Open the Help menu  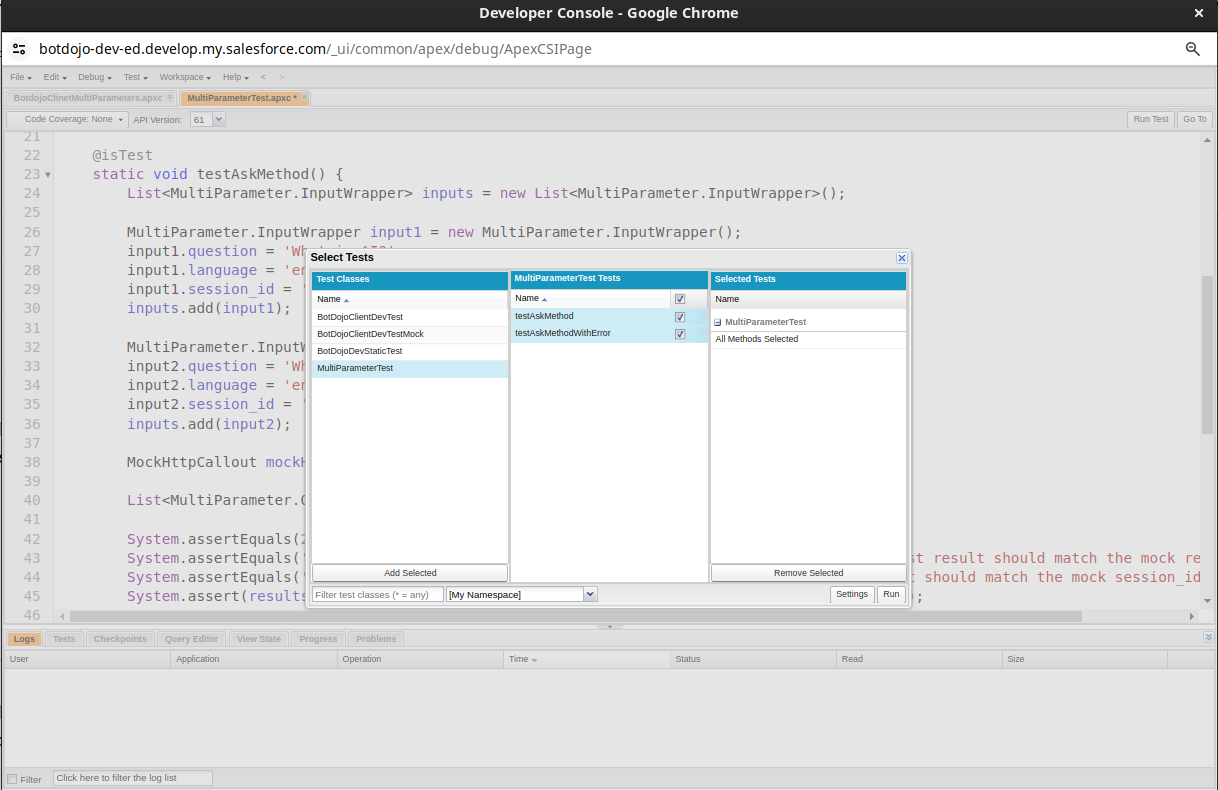[x=236, y=77]
